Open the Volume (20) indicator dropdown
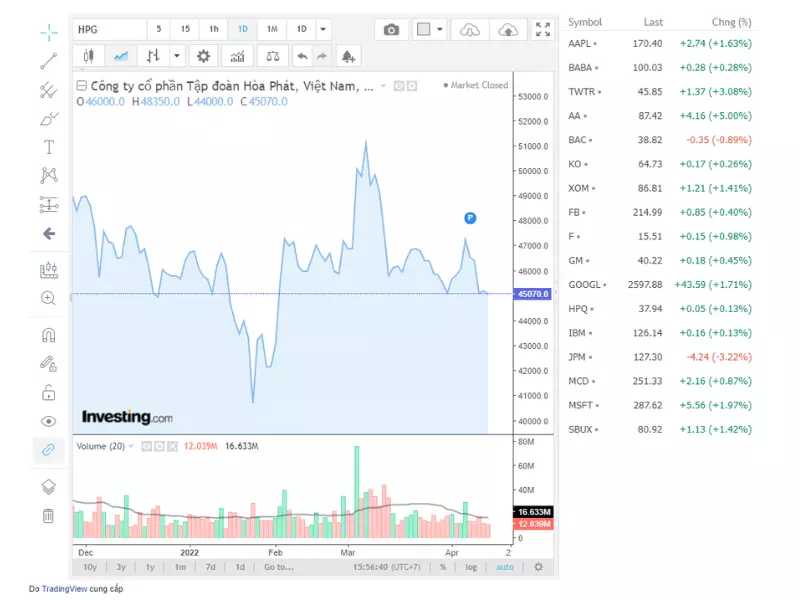Viewport: 800px width, 600px height. (x=131, y=446)
